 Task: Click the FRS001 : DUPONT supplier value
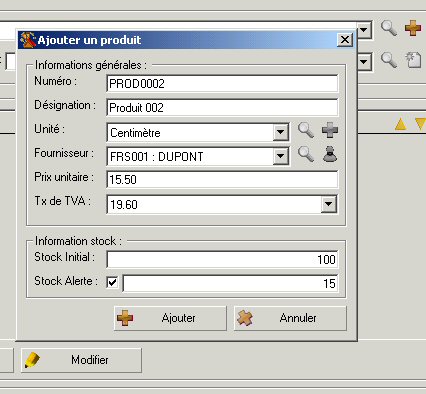(x=157, y=156)
